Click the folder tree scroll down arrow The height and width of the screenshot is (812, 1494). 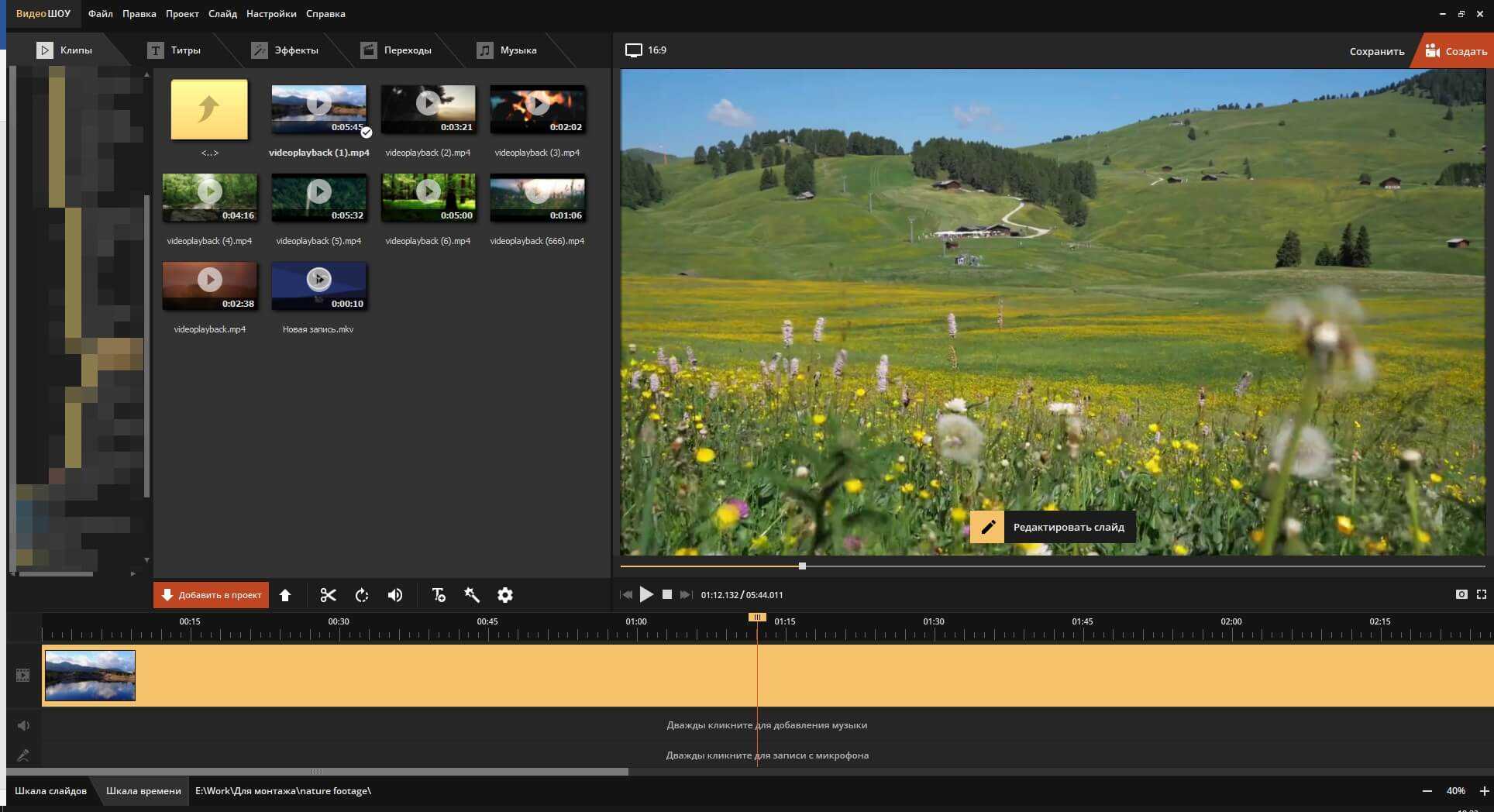(x=146, y=559)
